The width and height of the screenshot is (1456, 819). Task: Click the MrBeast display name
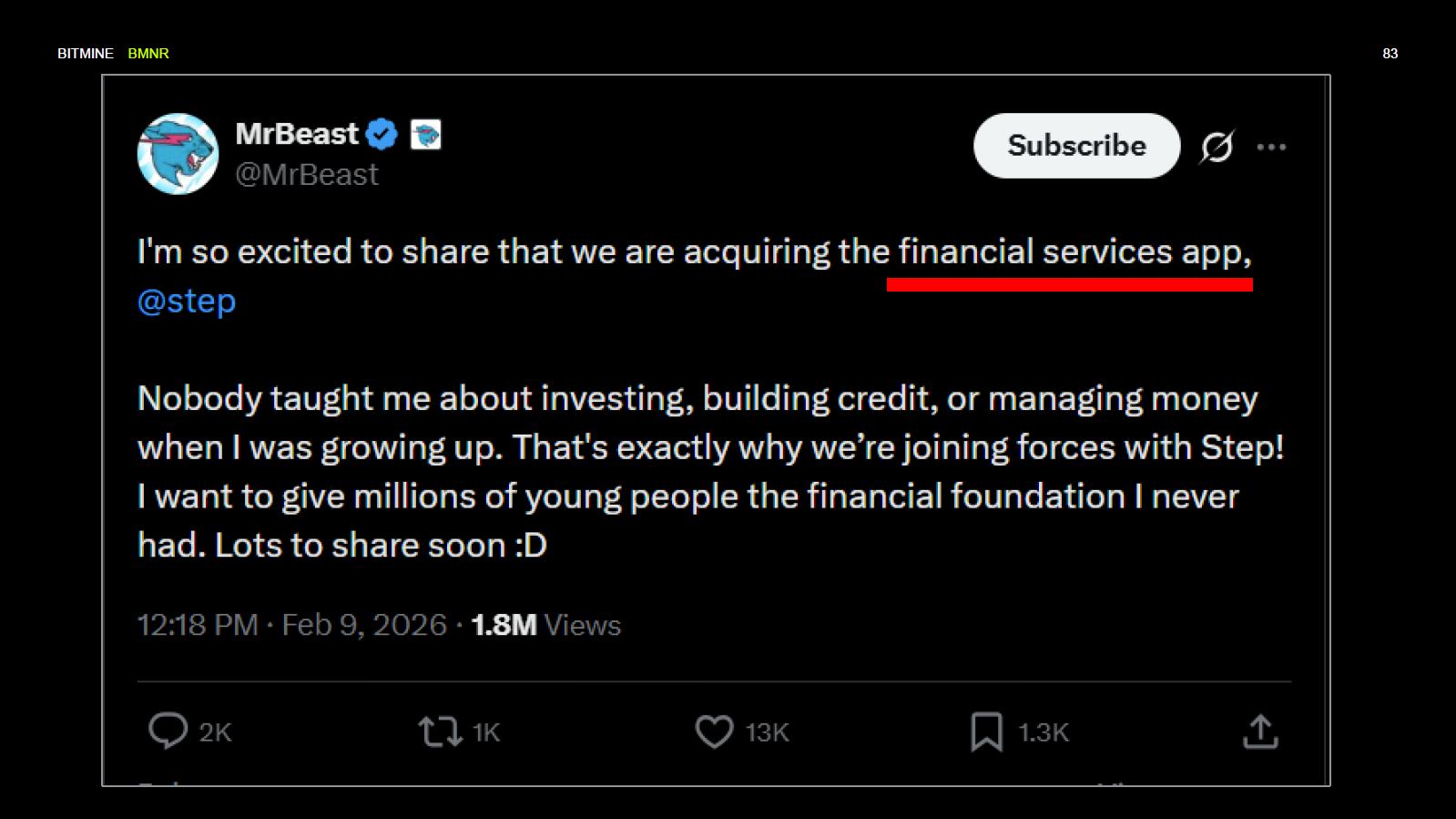(x=297, y=134)
